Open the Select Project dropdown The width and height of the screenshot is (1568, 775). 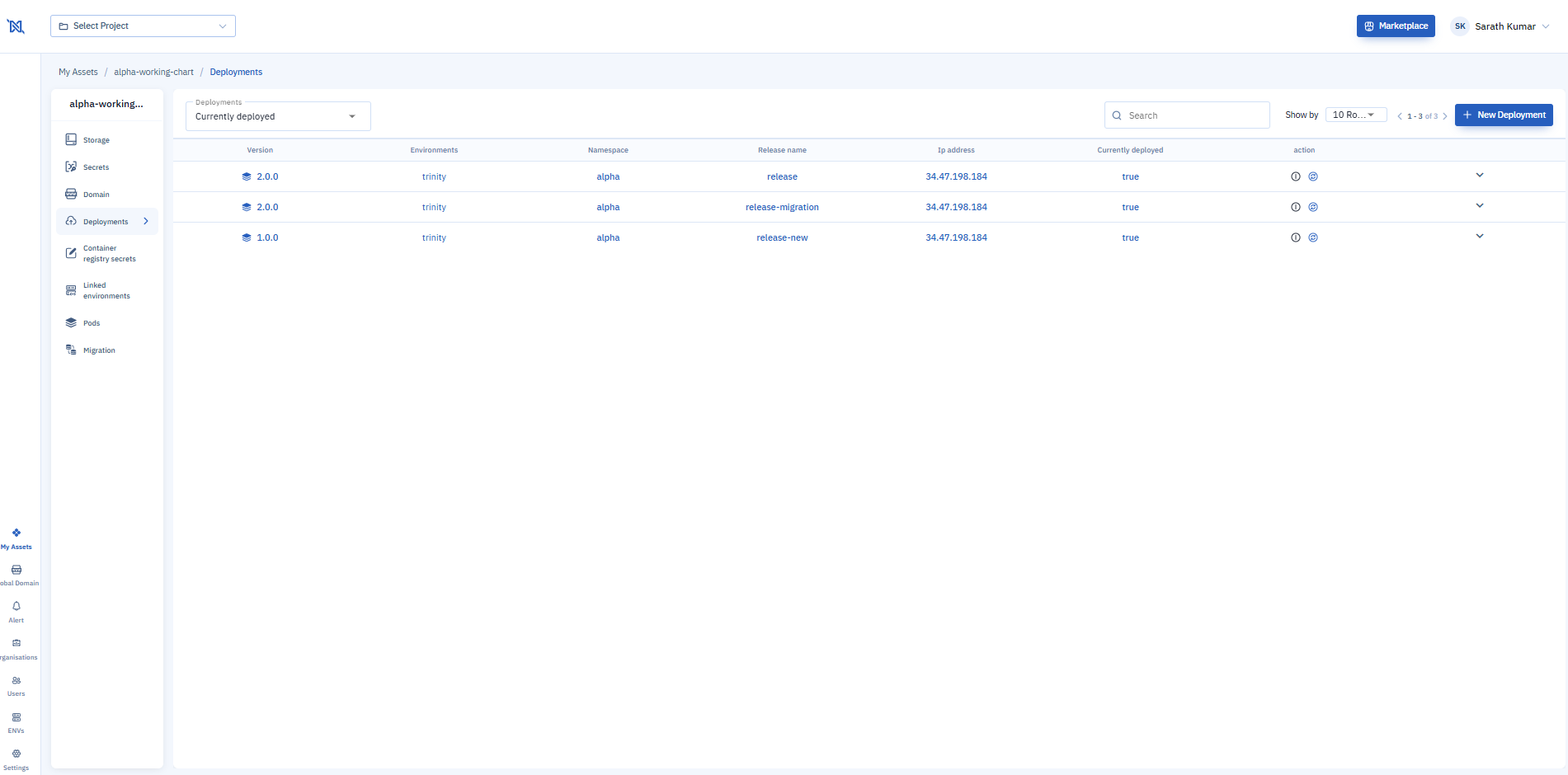click(x=143, y=26)
